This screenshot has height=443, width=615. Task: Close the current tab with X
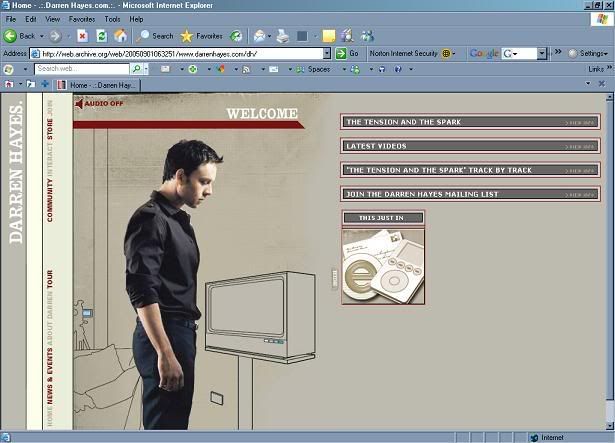(602, 84)
